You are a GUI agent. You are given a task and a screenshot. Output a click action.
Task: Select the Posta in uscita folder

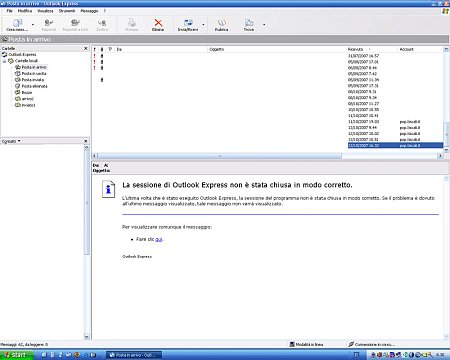pos(31,74)
